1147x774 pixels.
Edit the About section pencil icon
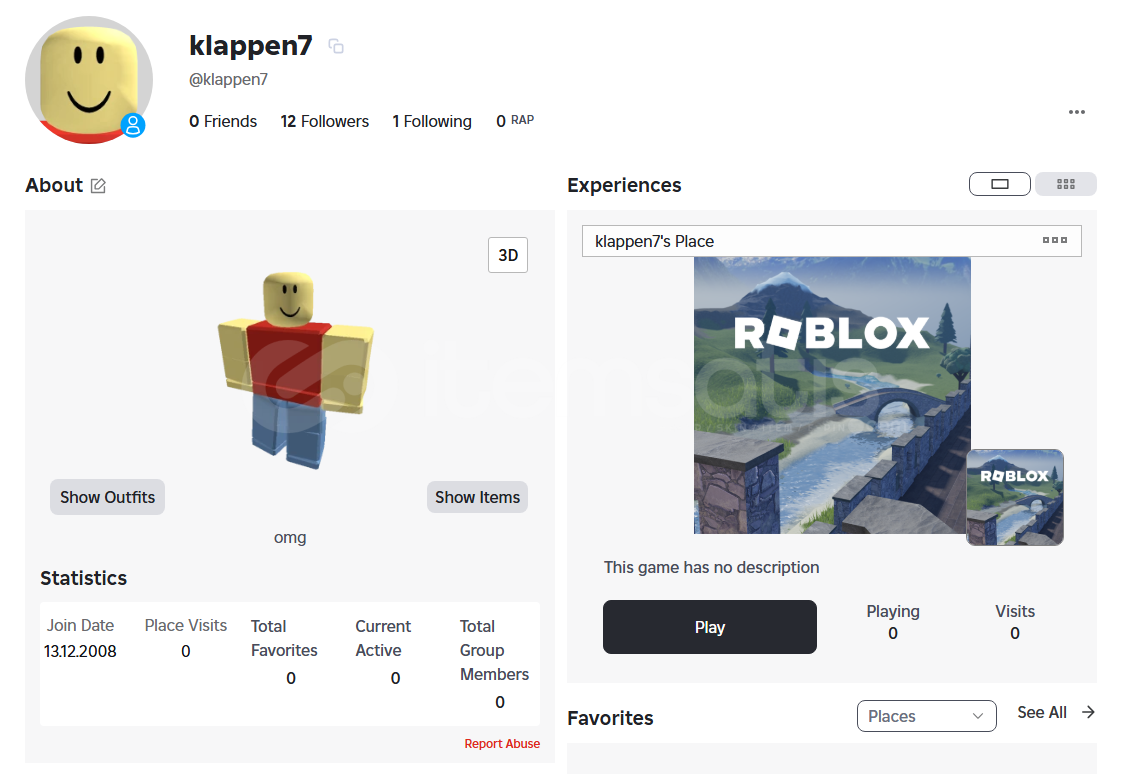click(98, 186)
